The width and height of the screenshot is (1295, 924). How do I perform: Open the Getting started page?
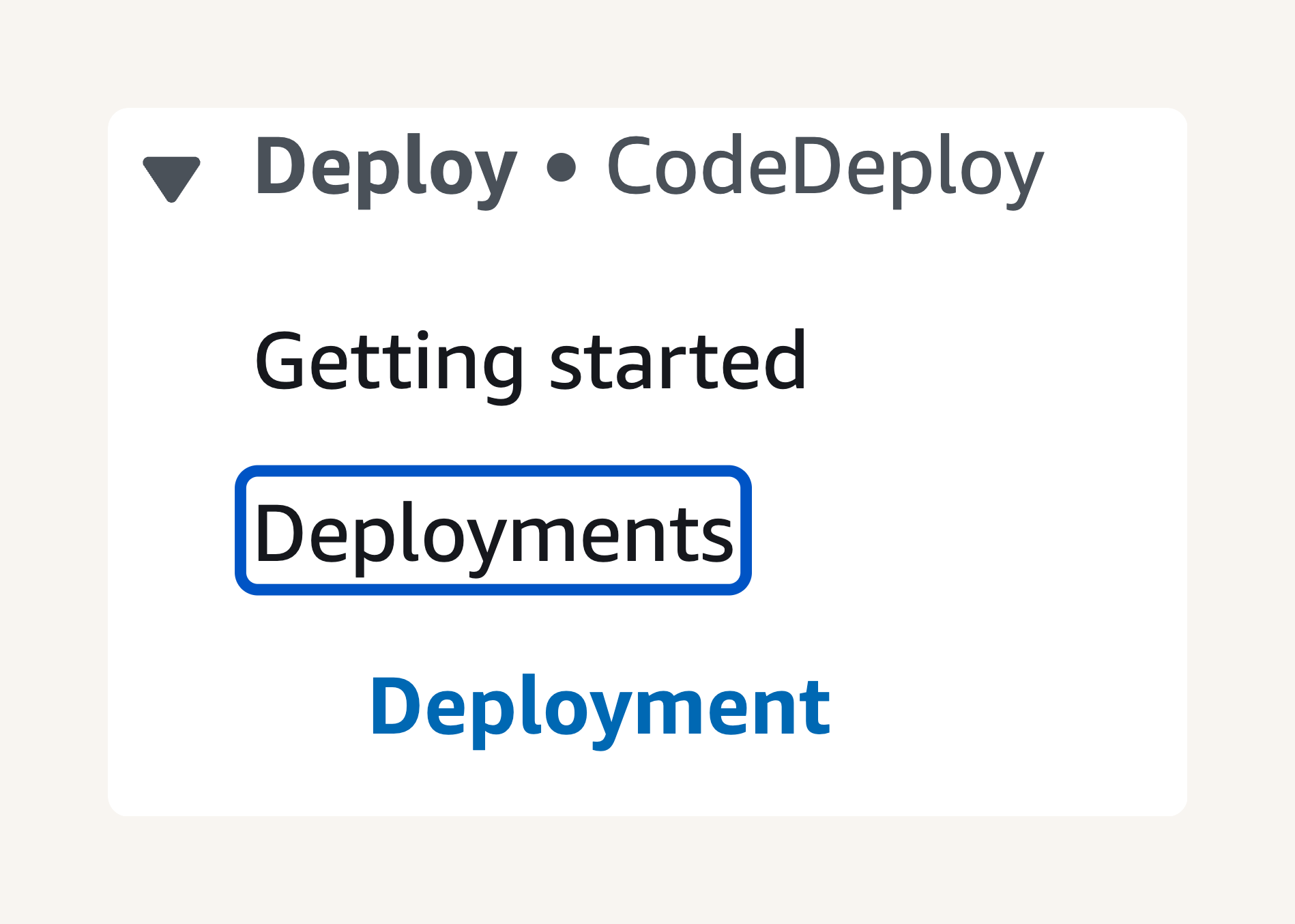tap(530, 363)
